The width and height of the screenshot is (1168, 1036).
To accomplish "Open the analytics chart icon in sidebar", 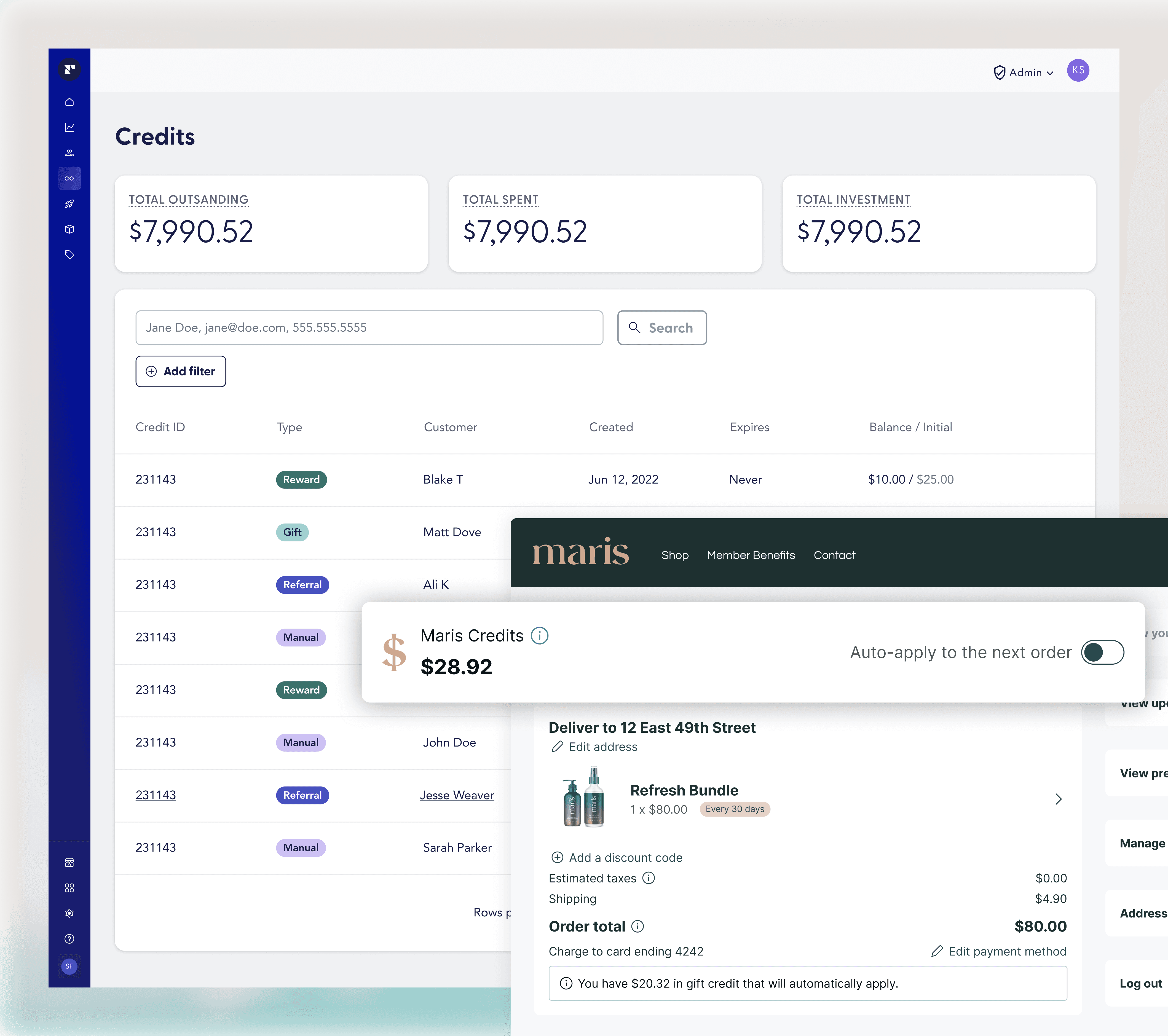I will point(69,127).
